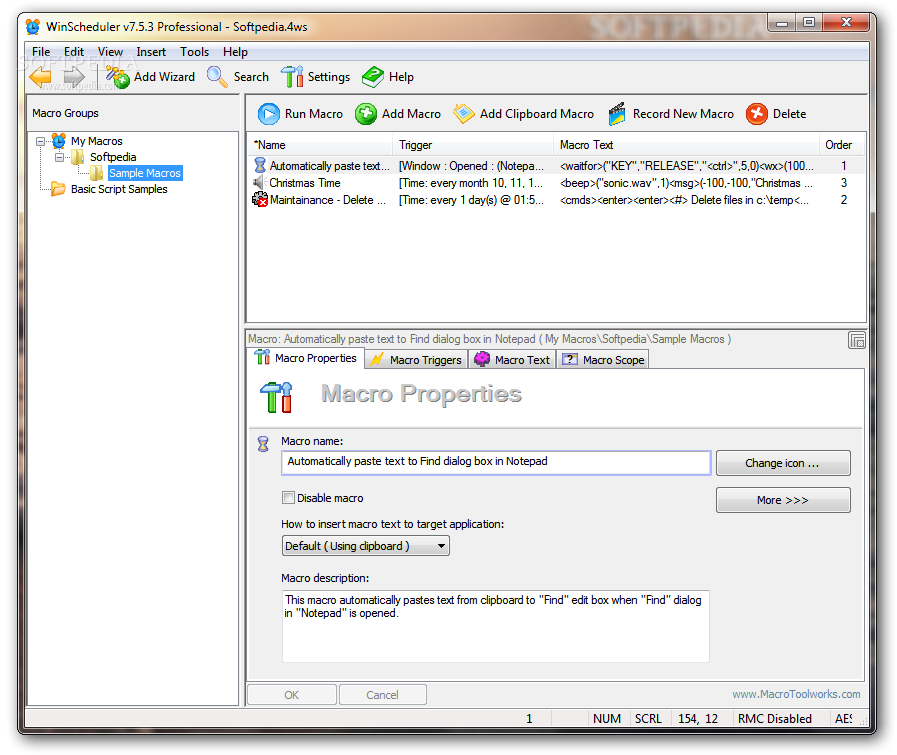897x755 pixels.
Task: Click the <cmds><enter> macro text cell
Action: click(x=684, y=200)
